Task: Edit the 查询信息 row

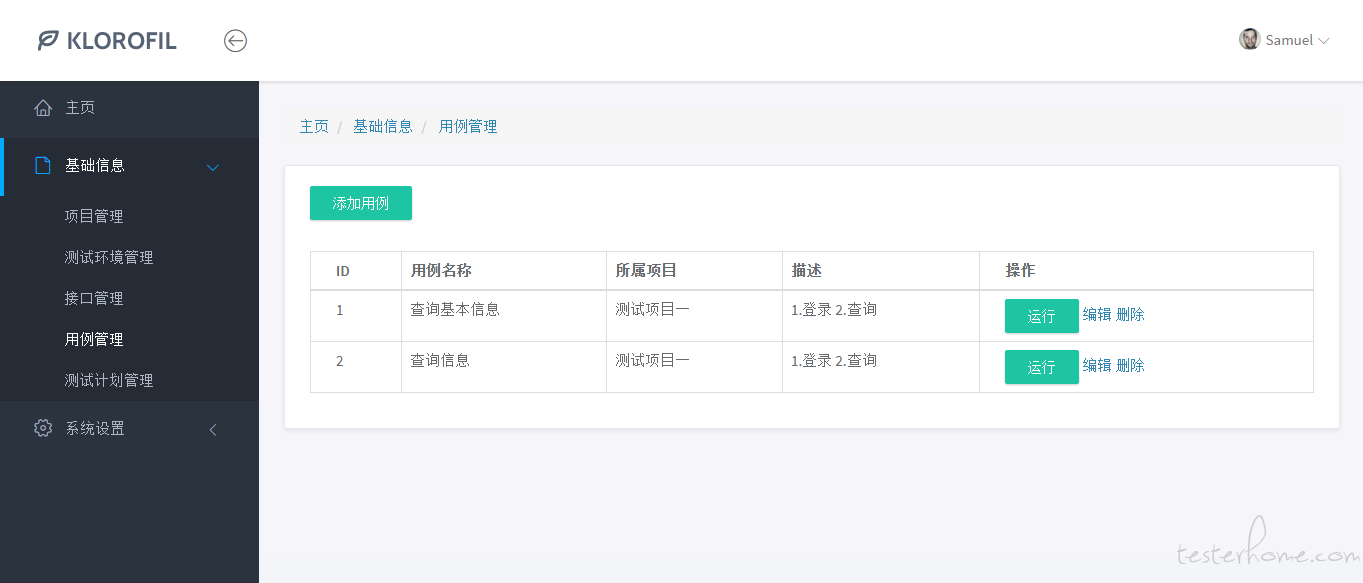Action: 1097,365
